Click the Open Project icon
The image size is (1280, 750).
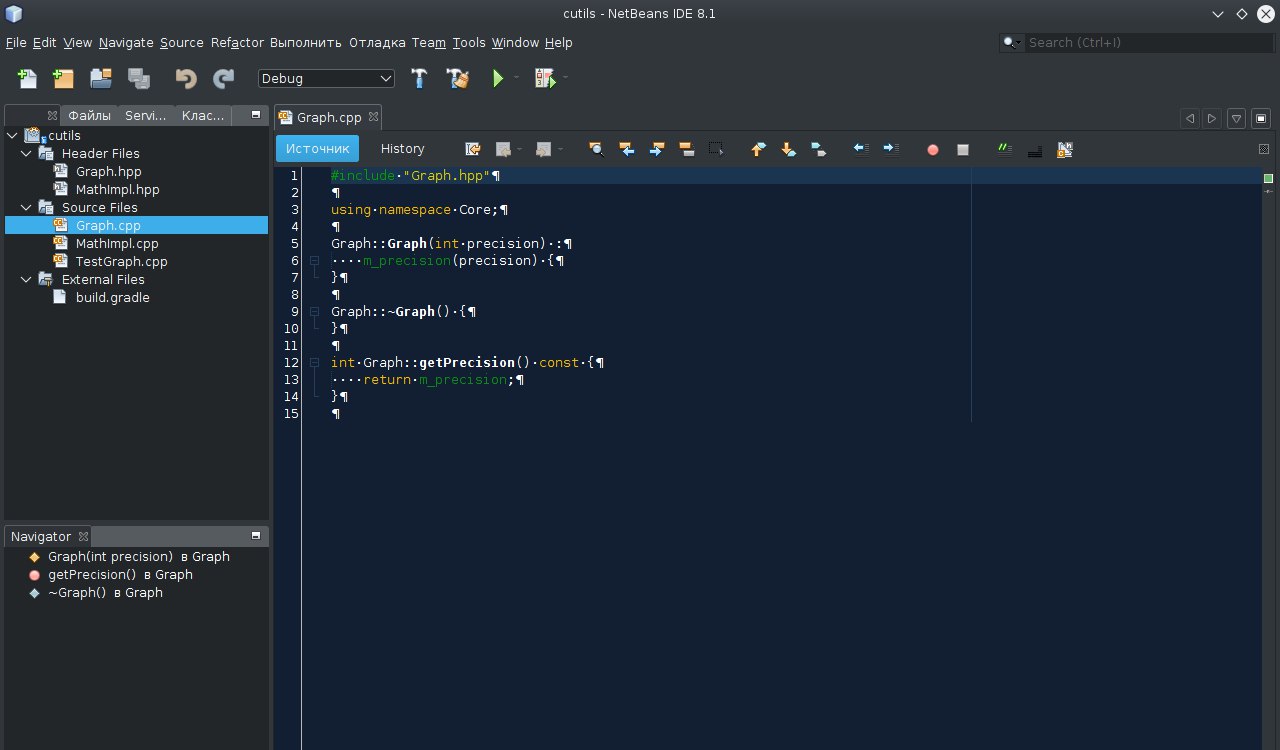pyautogui.click(x=100, y=79)
